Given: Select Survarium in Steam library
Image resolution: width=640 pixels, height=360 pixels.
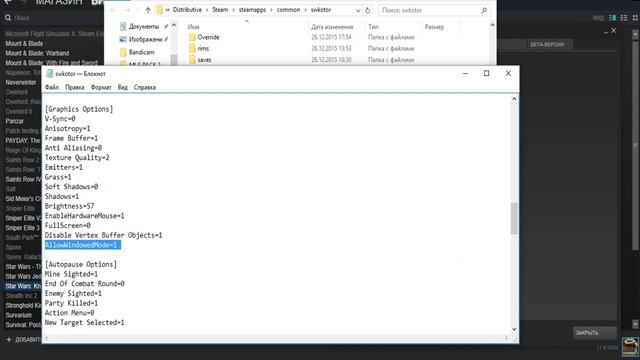Looking at the screenshot, I should click(18, 316).
